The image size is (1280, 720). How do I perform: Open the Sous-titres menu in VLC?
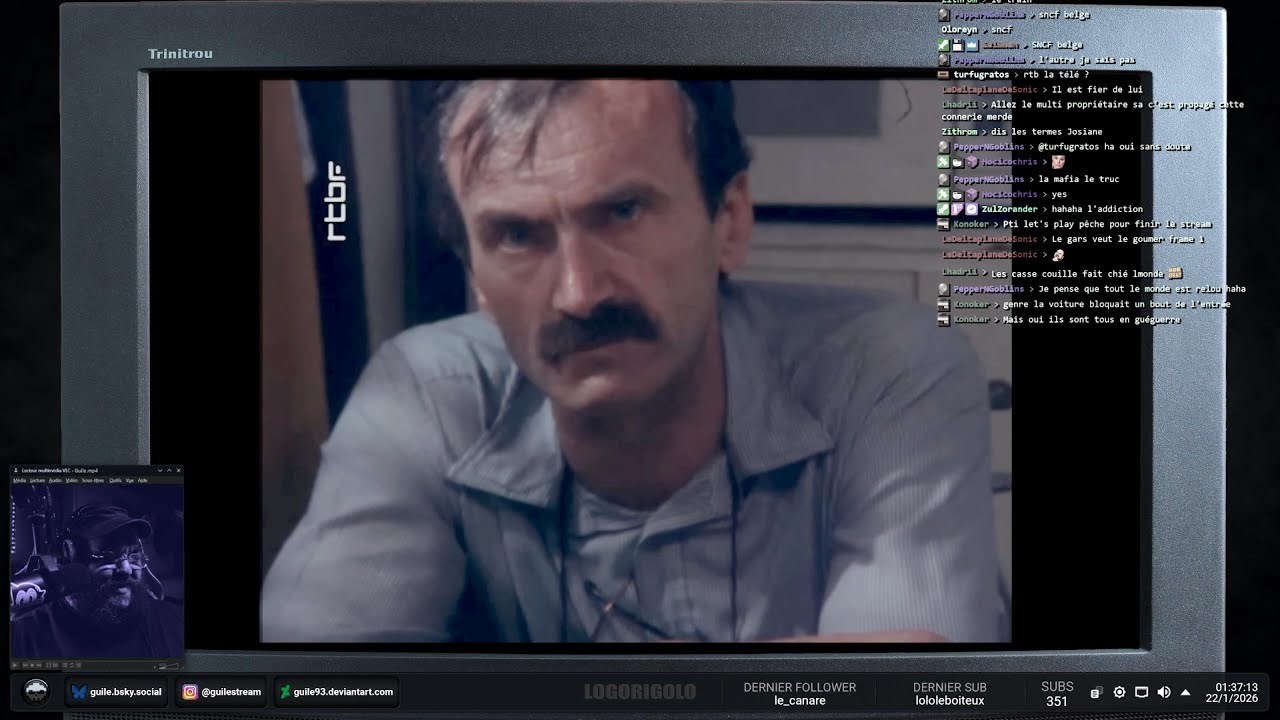tap(93, 481)
